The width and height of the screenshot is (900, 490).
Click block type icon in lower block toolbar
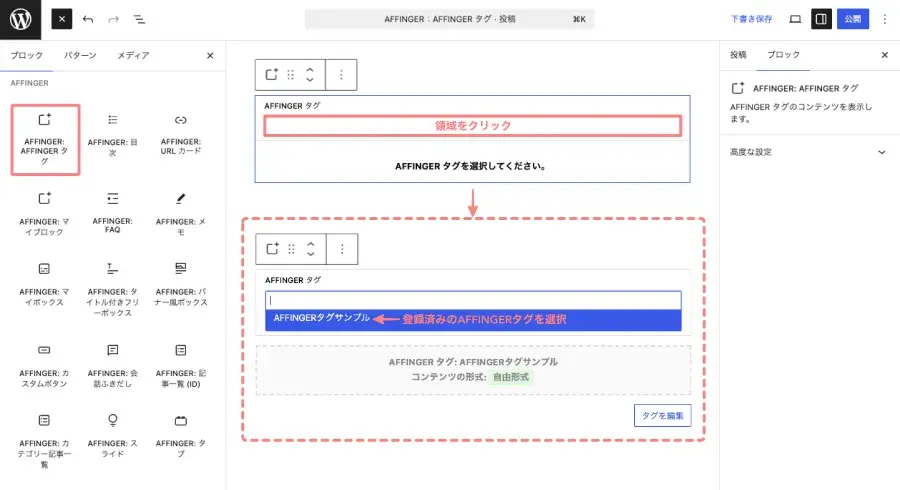coord(273,249)
